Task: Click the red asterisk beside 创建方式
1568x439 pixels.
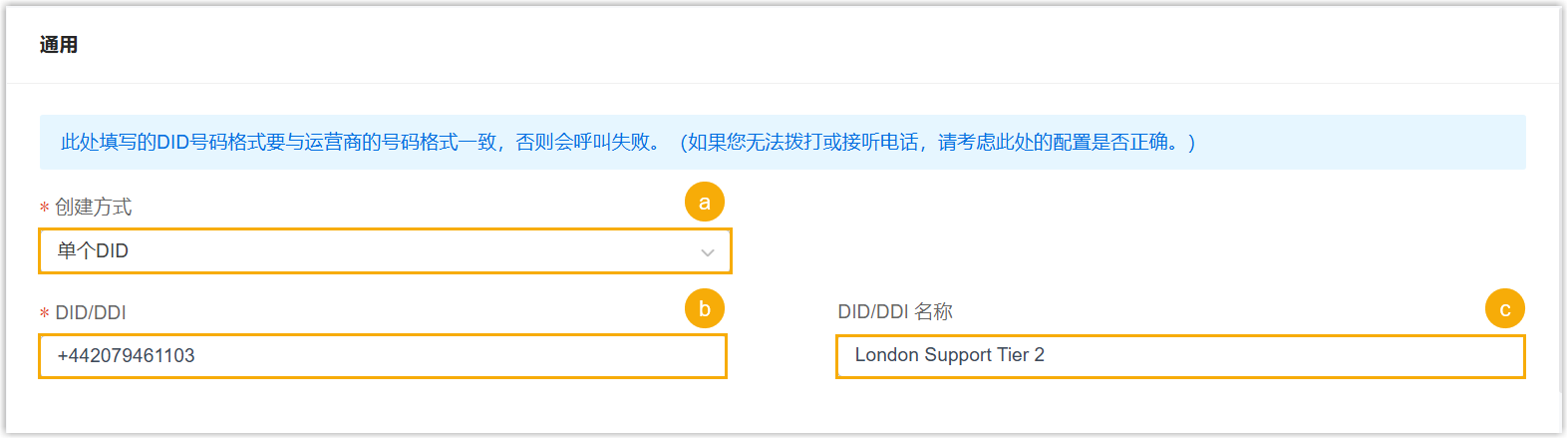Action: (44, 208)
